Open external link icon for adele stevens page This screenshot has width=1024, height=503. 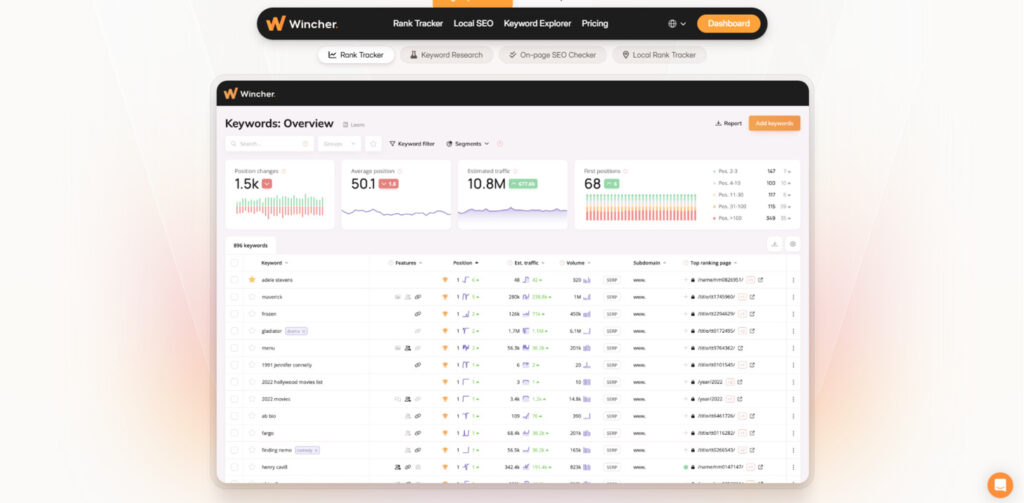pos(760,280)
